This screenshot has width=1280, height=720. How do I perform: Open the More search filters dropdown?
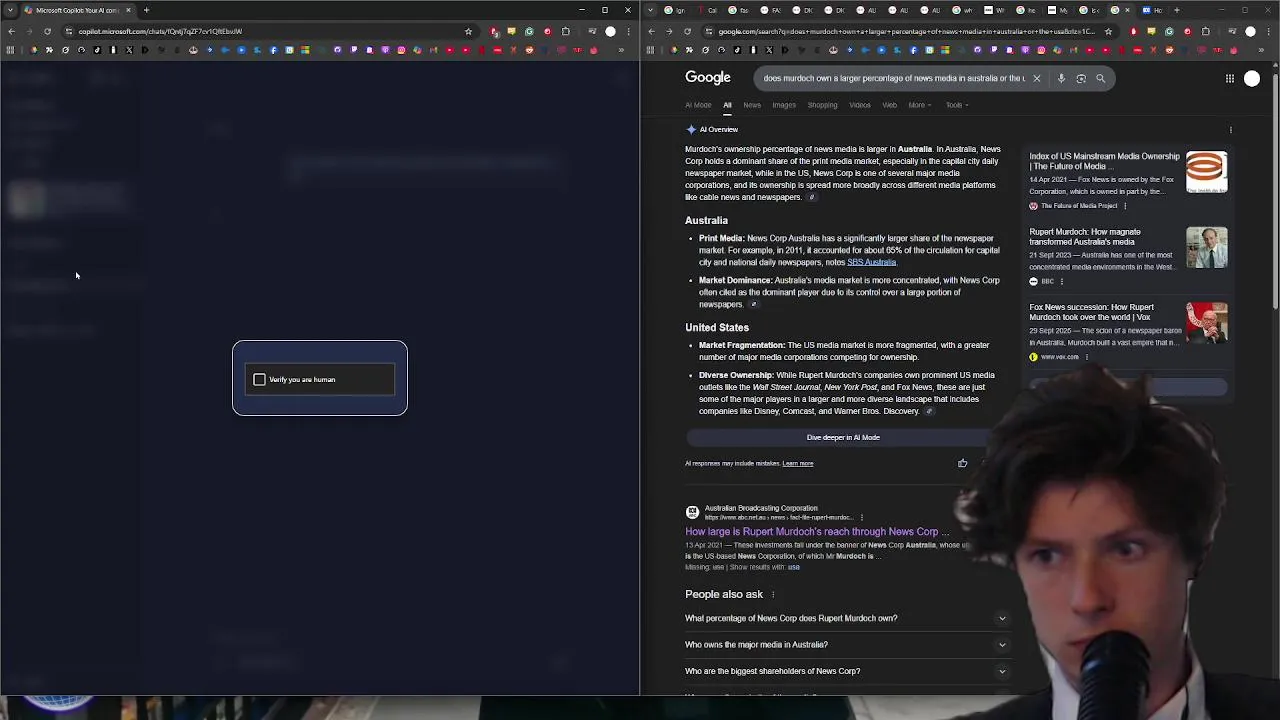919,105
